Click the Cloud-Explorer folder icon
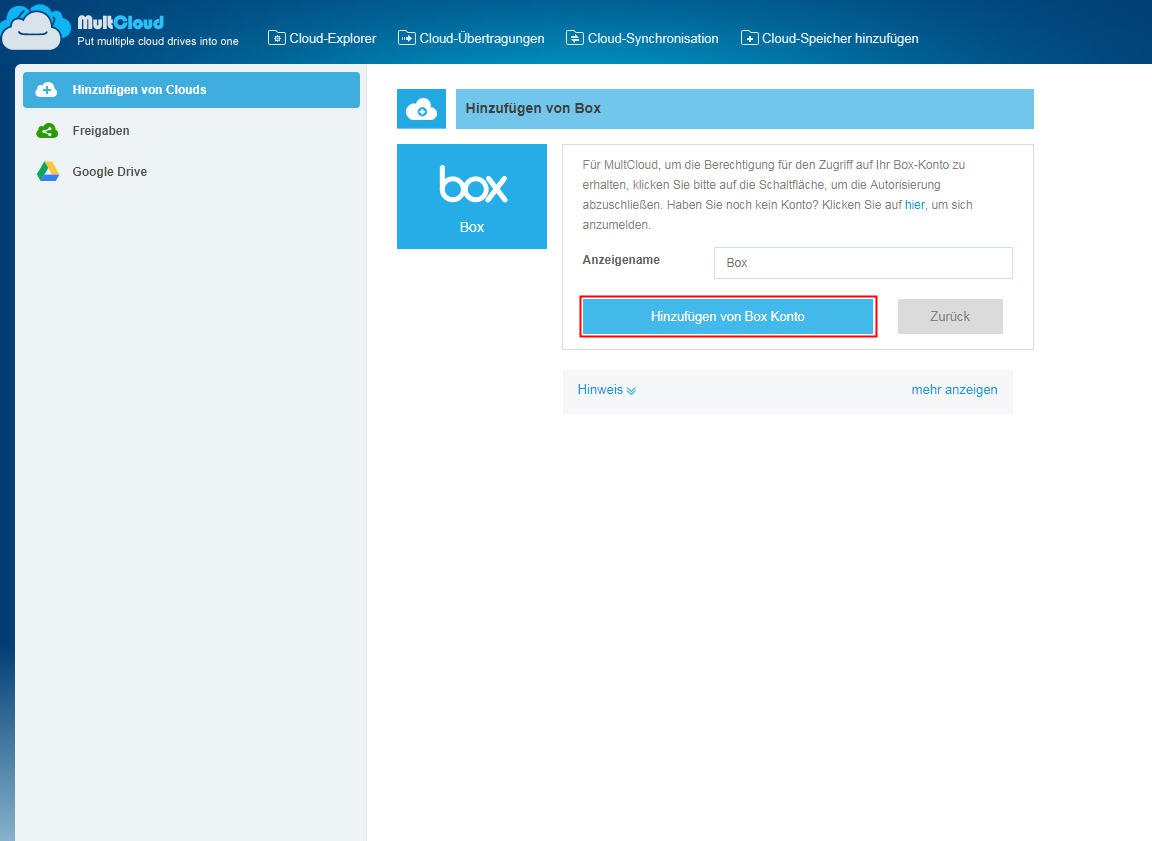Viewport: 1152px width, 841px height. [x=276, y=38]
